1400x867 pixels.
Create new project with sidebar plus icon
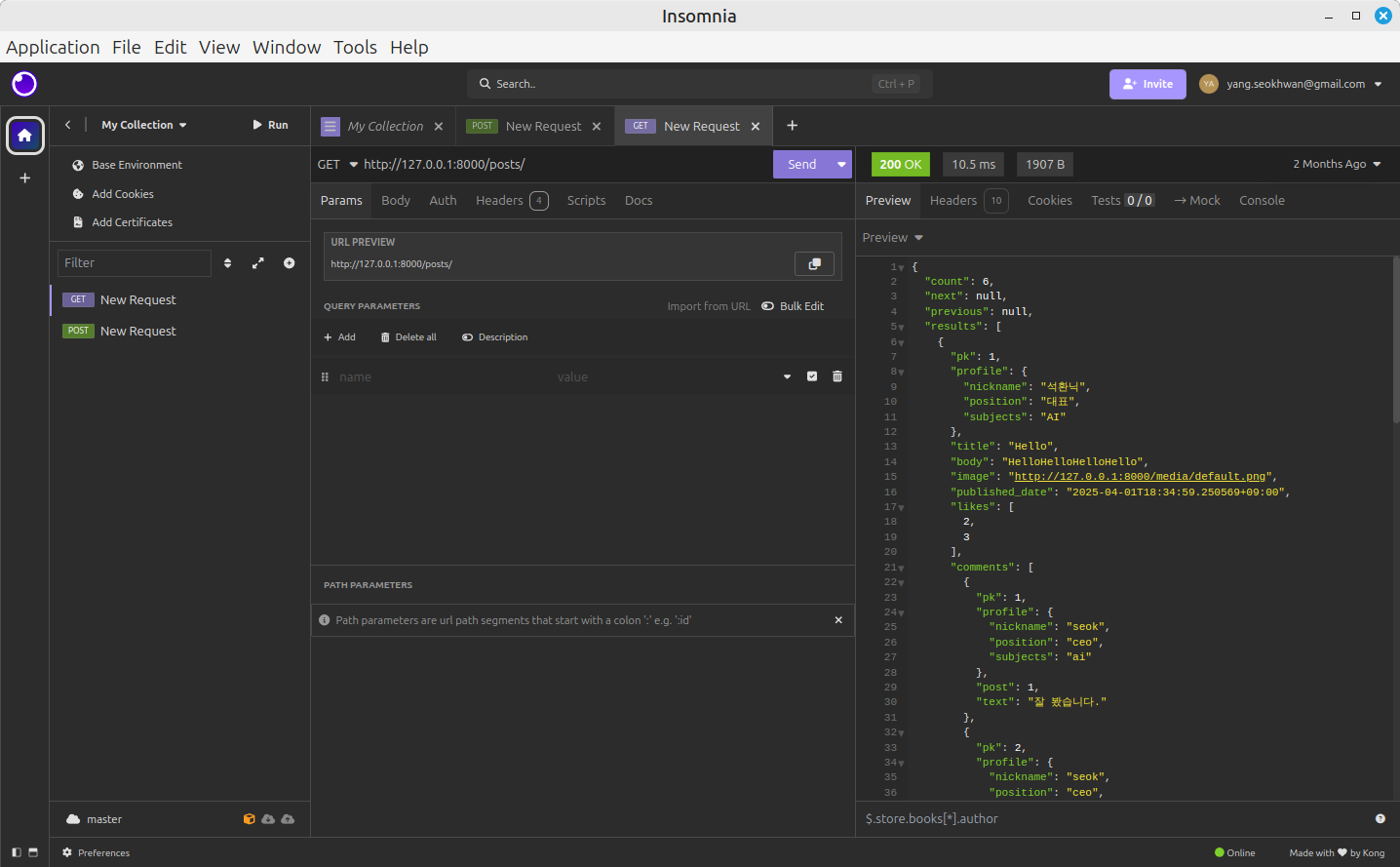25,177
